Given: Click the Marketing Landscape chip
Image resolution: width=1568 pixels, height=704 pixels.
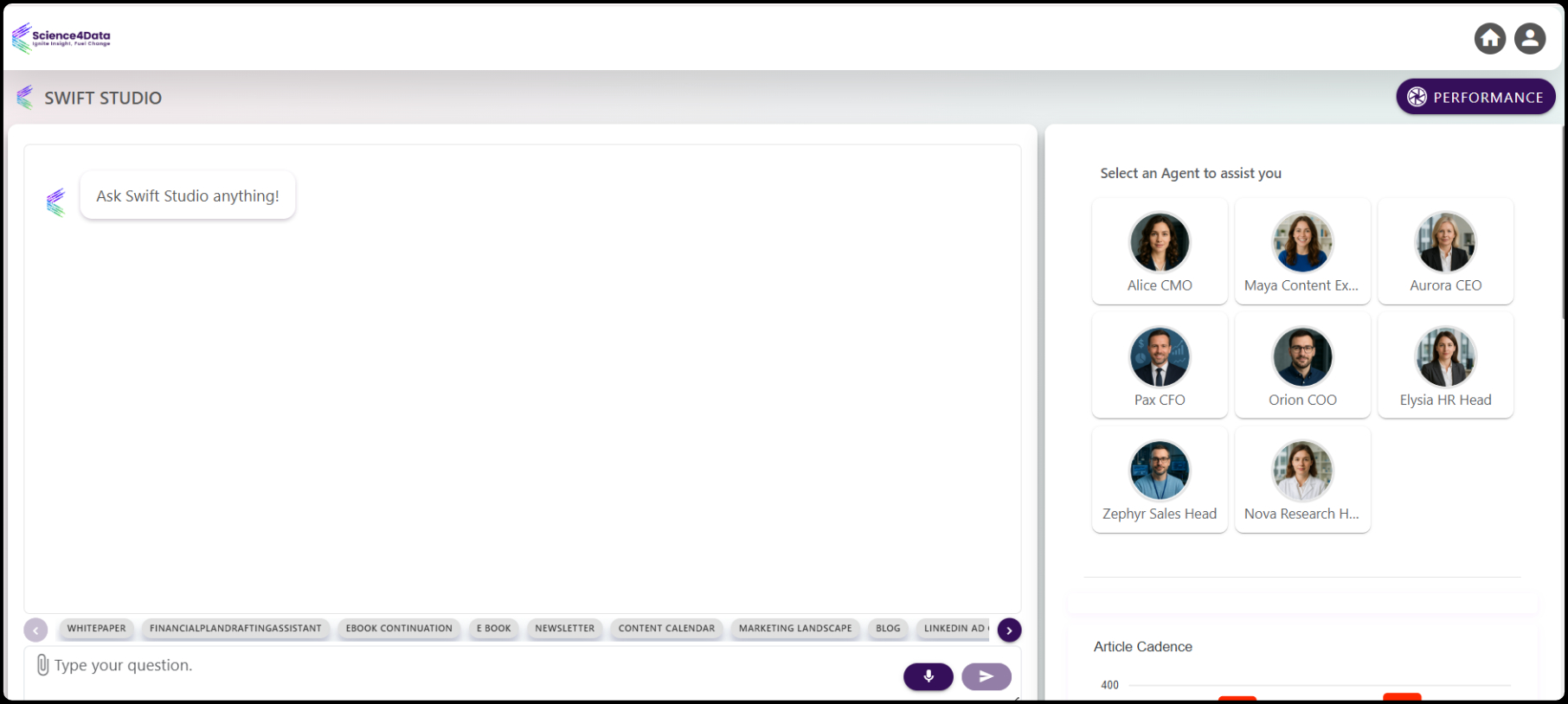Looking at the screenshot, I should [x=795, y=629].
